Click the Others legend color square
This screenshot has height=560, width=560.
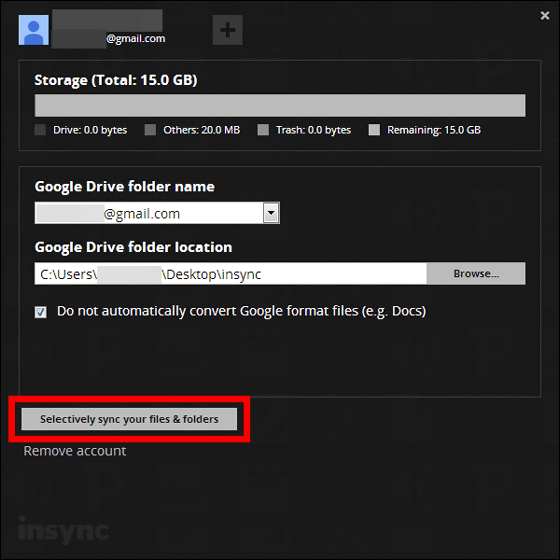click(x=150, y=130)
